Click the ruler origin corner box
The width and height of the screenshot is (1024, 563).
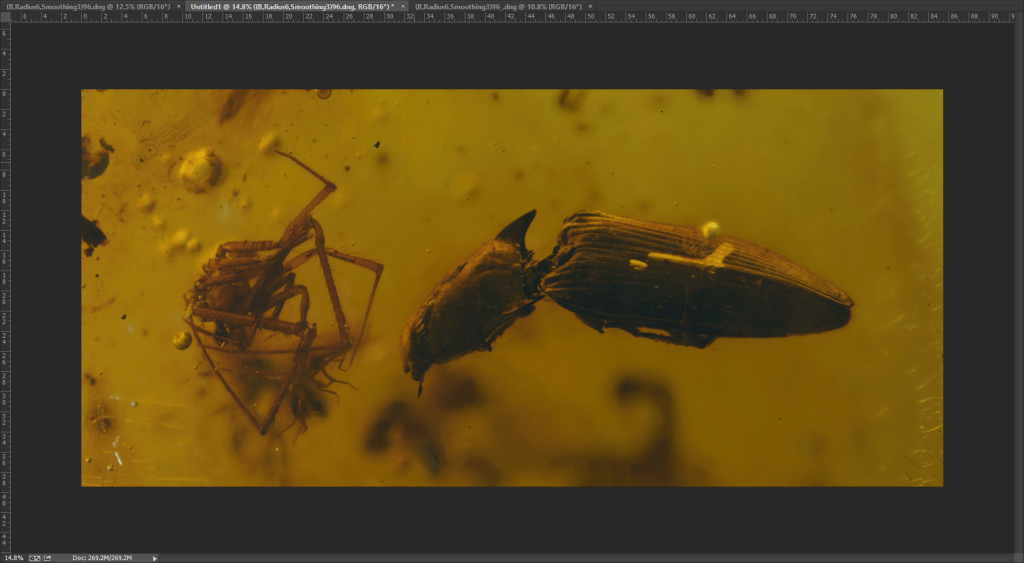click(4, 17)
